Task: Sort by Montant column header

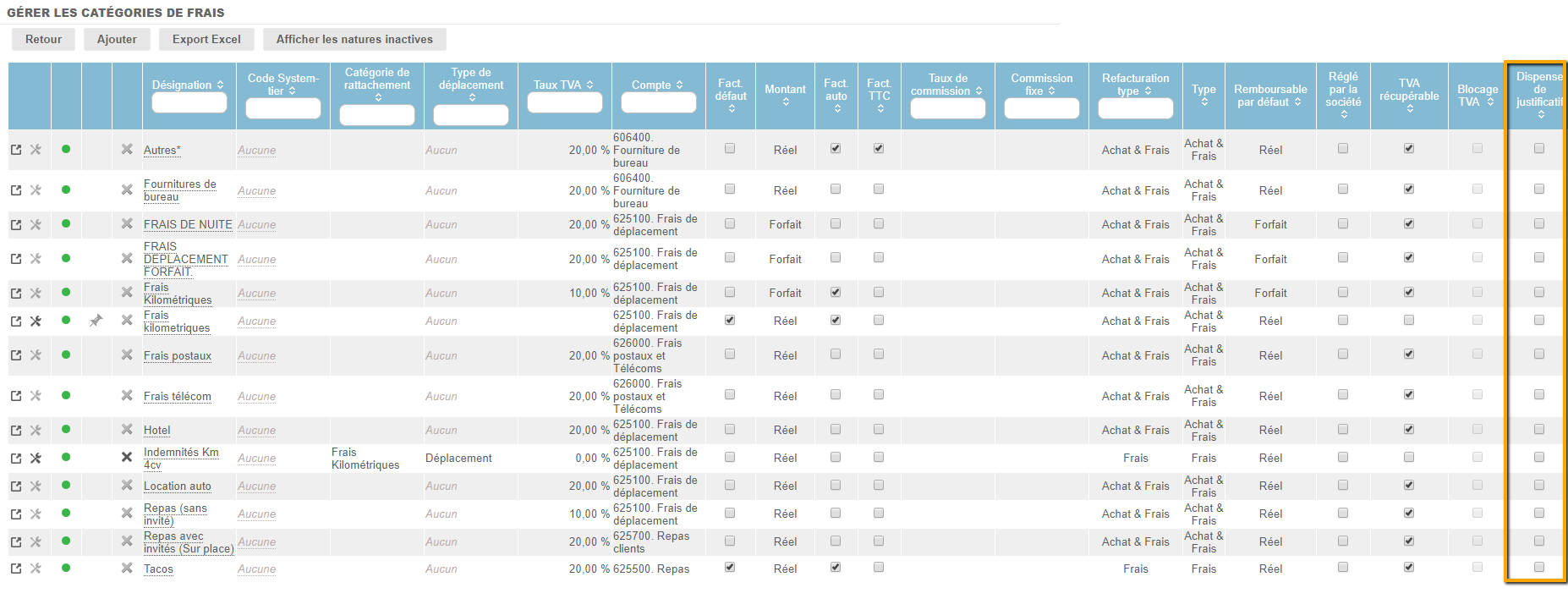Action: 785,94
